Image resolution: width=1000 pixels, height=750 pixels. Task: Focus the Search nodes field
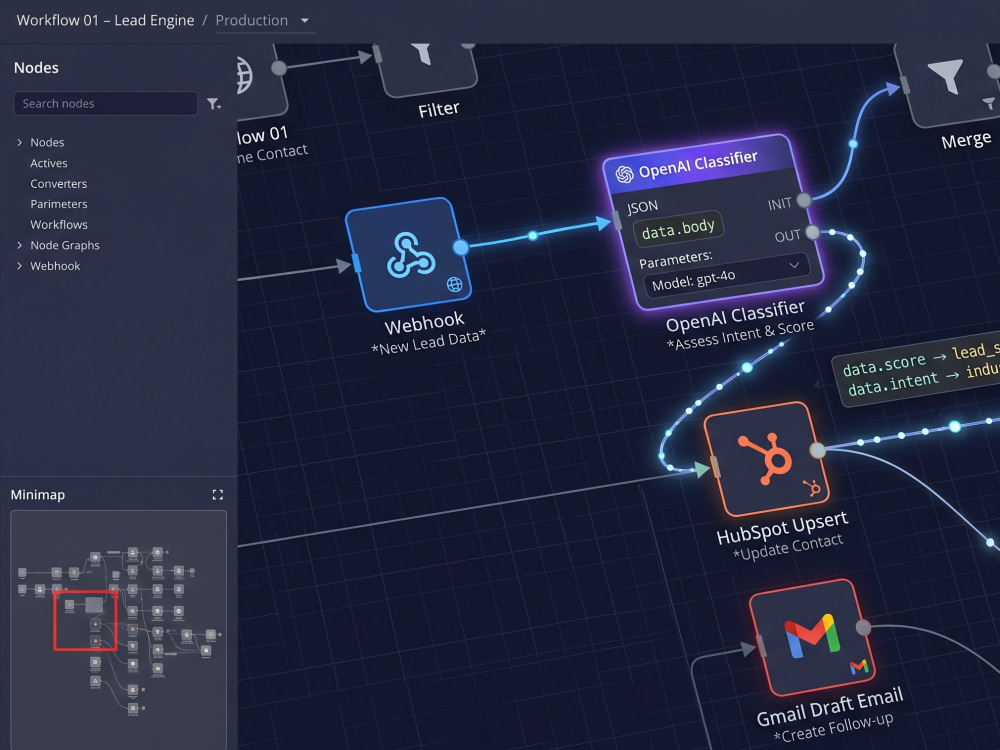pos(106,103)
